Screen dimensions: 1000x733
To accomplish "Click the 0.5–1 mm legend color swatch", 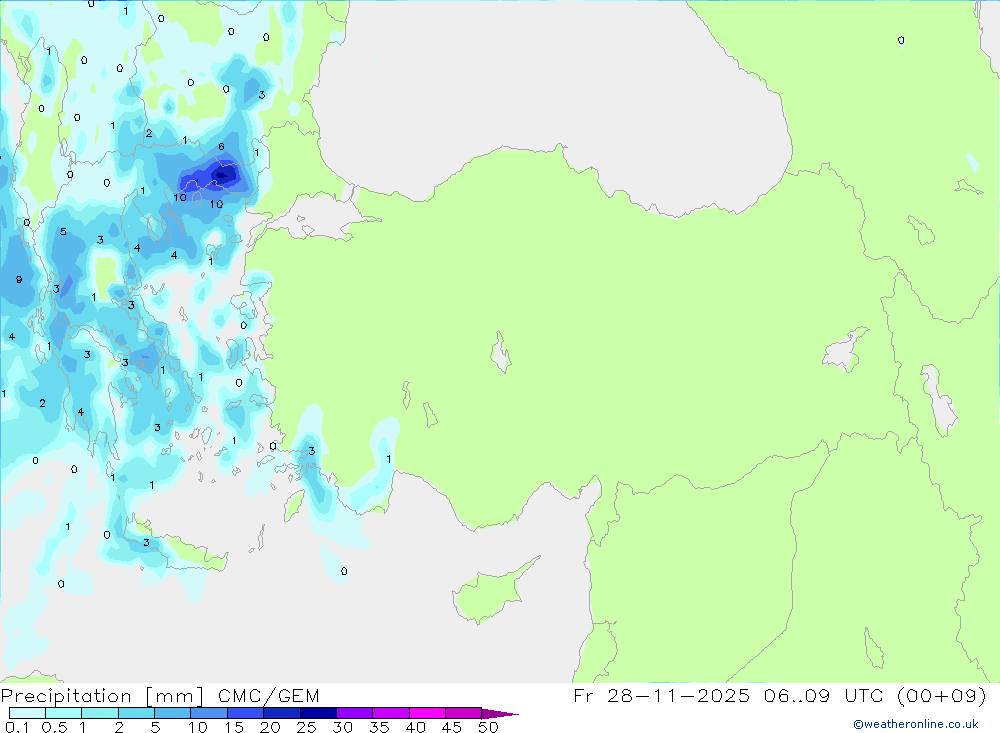I will tap(64, 713).
